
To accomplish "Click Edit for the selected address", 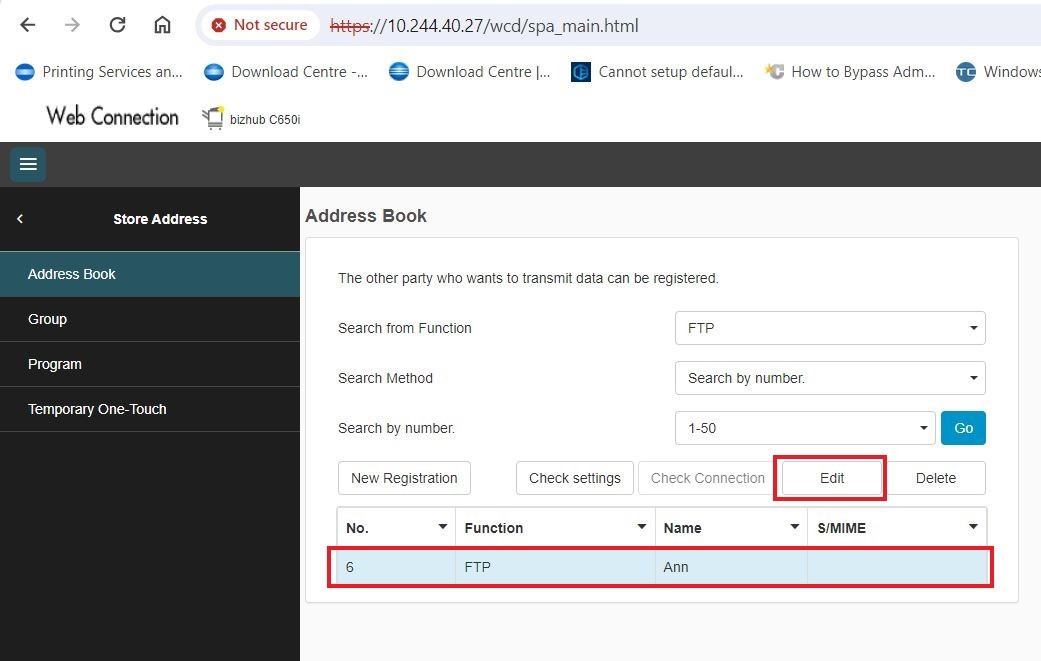I will [831, 478].
